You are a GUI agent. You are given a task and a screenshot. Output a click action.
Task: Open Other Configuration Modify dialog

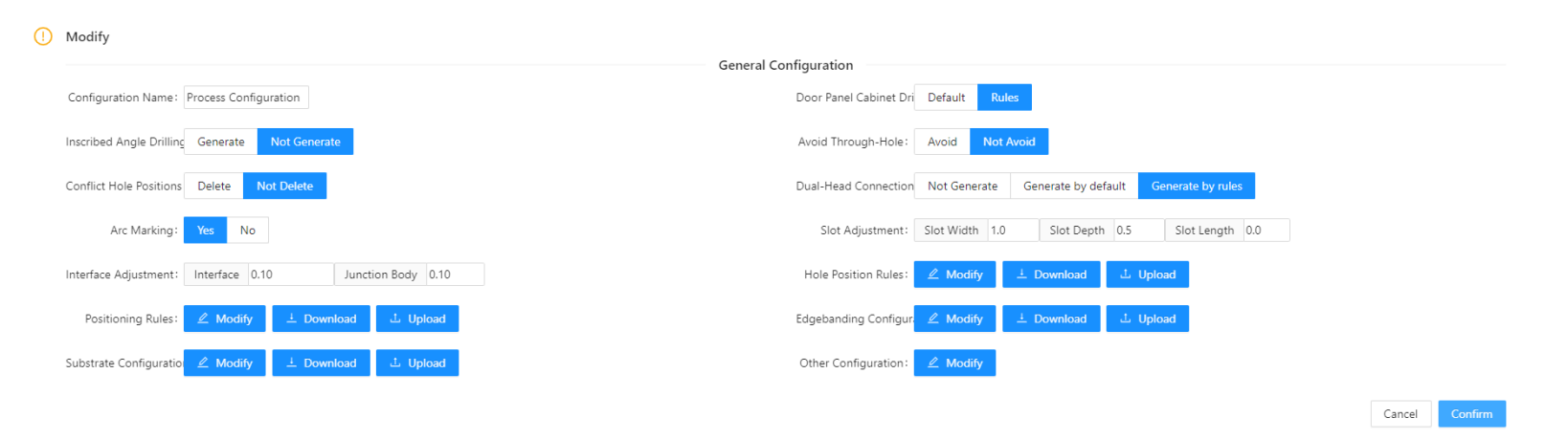[x=954, y=363]
